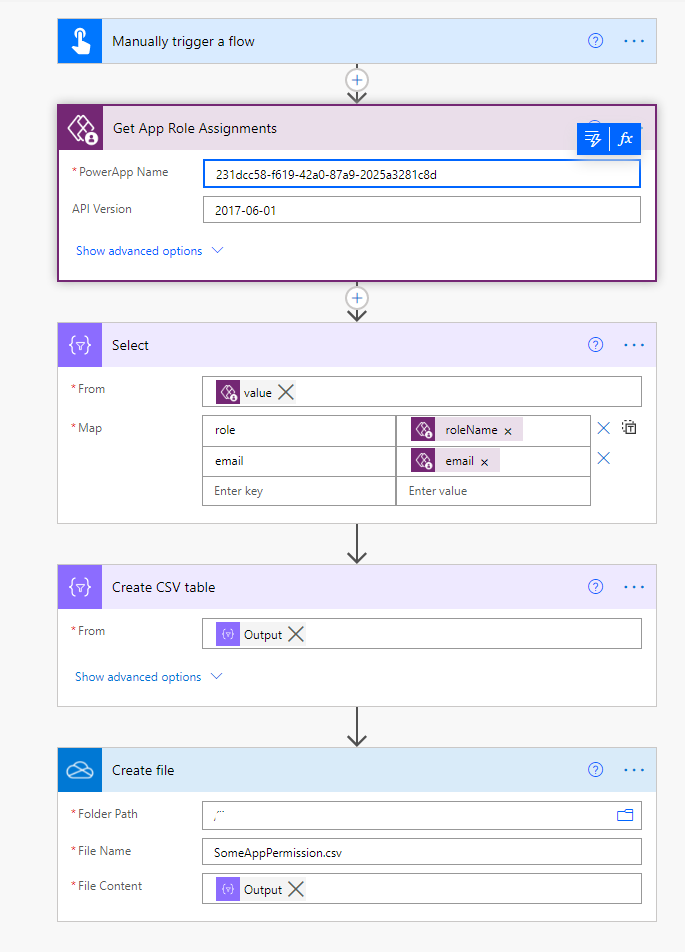Expand advanced options in Get App Role Assignments
This screenshot has height=952, width=685.
(149, 251)
